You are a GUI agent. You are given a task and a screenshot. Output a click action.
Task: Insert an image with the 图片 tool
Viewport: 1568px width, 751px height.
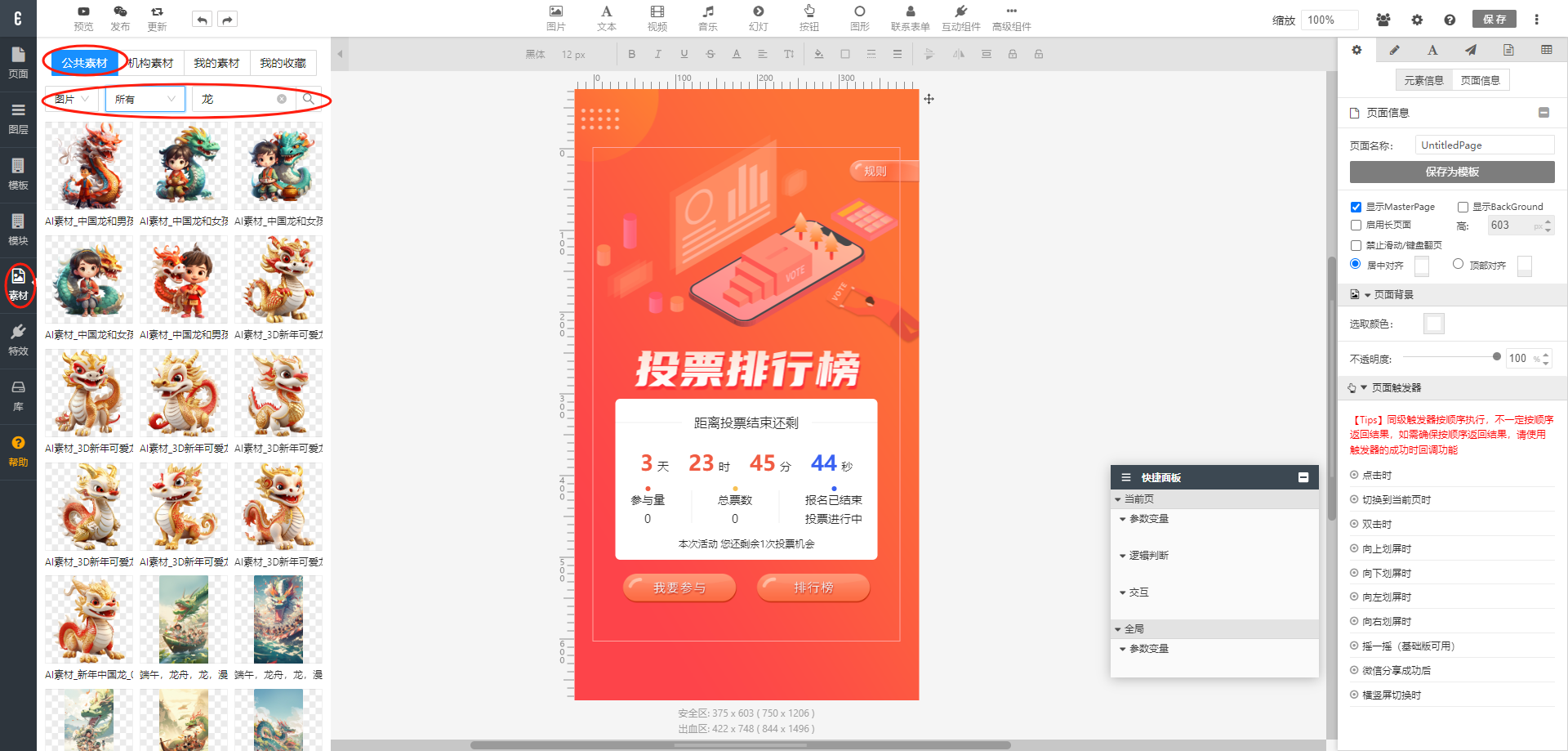pos(556,18)
